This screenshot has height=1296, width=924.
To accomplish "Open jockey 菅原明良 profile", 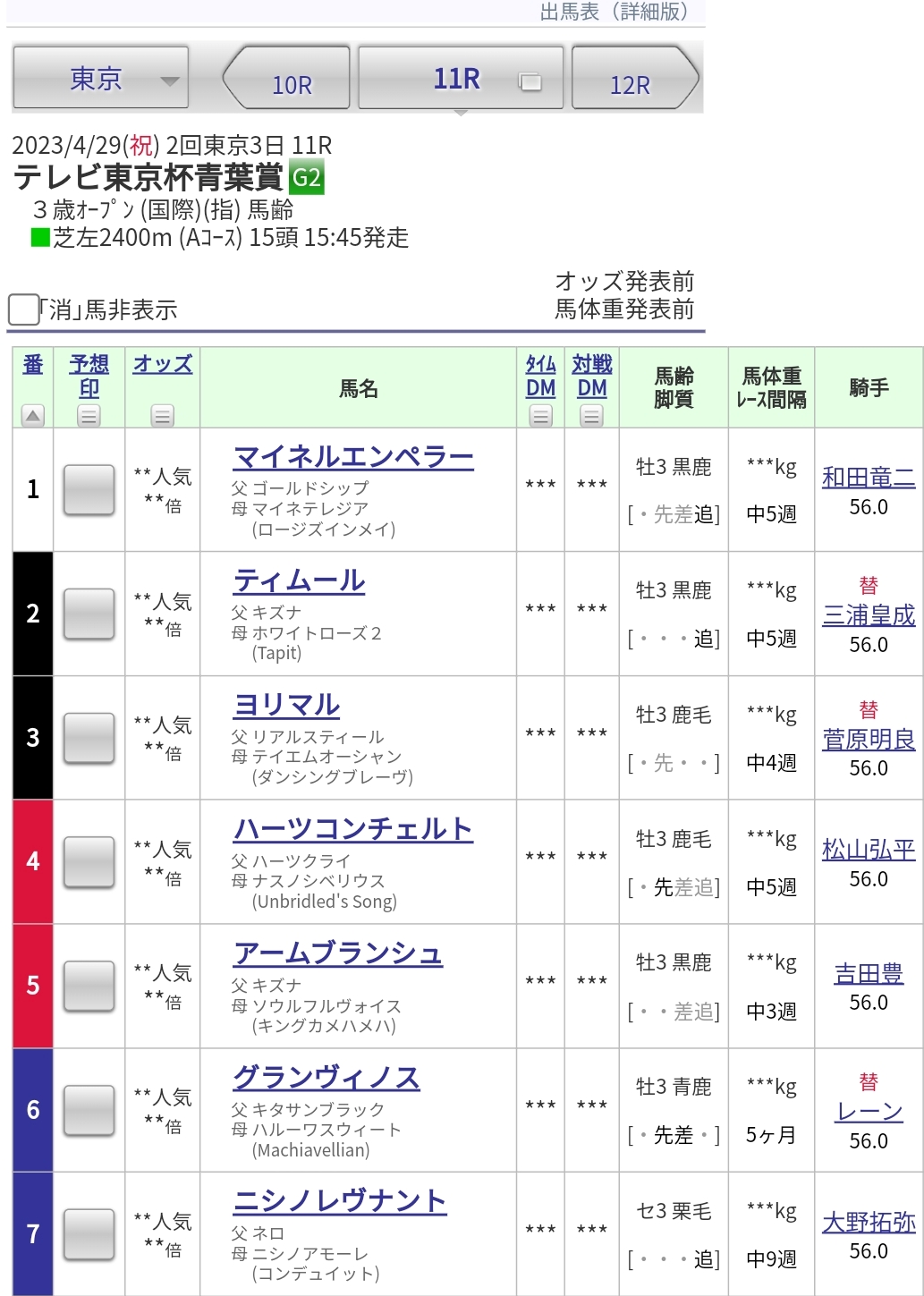I will (x=869, y=740).
